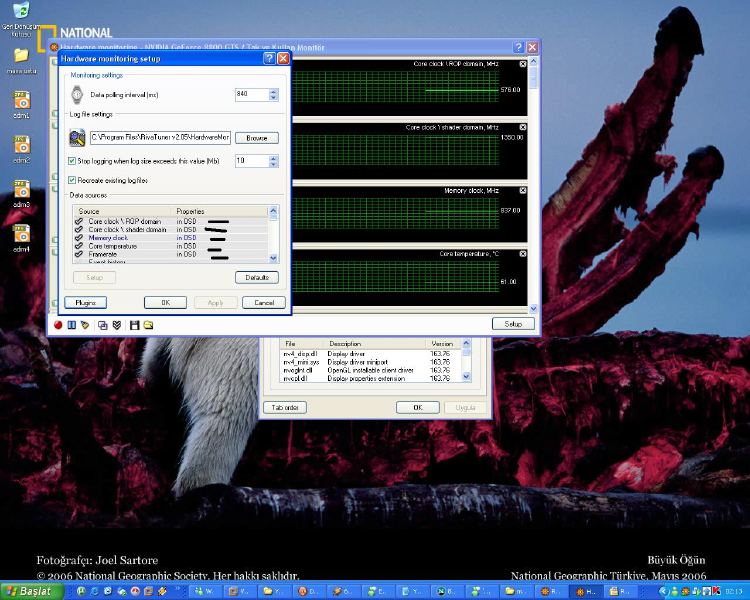Select the OpenGL installable client driver row
The image size is (750, 600).
[x=371, y=370]
